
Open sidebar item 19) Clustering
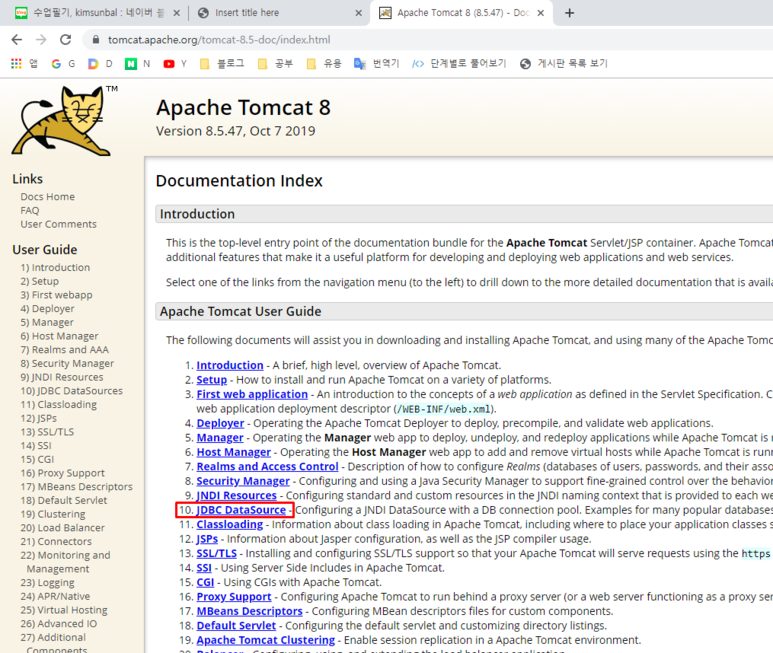coord(53,515)
